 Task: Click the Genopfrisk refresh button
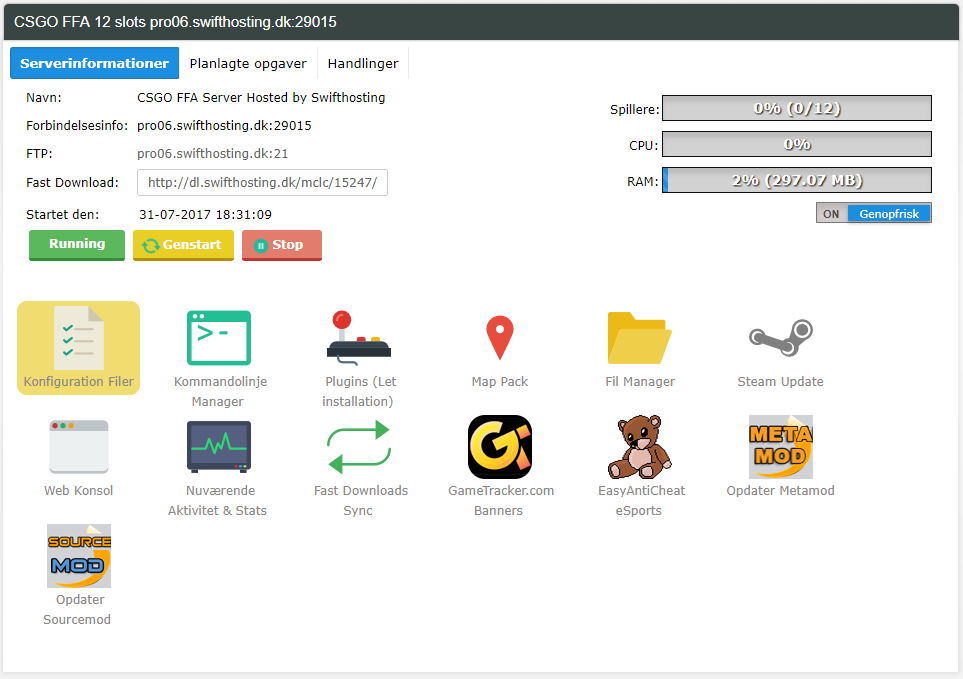click(889, 214)
